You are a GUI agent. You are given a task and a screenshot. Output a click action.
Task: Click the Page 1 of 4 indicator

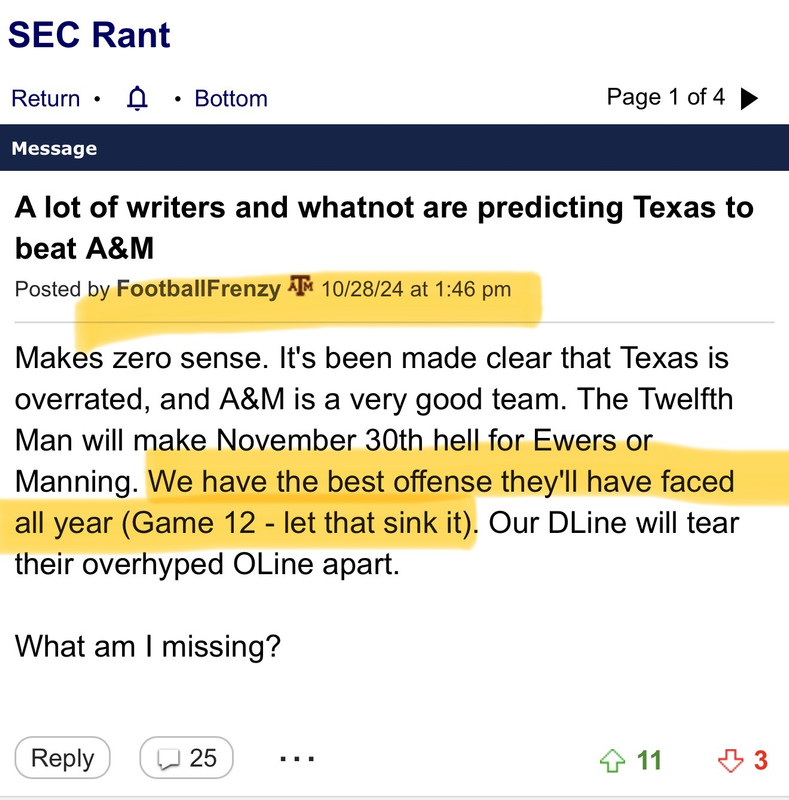click(665, 97)
